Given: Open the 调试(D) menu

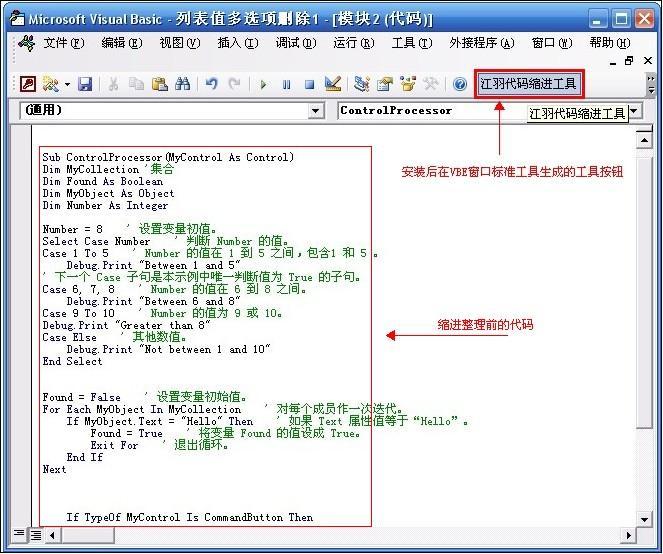Looking at the screenshot, I should pyautogui.click(x=296, y=43).
